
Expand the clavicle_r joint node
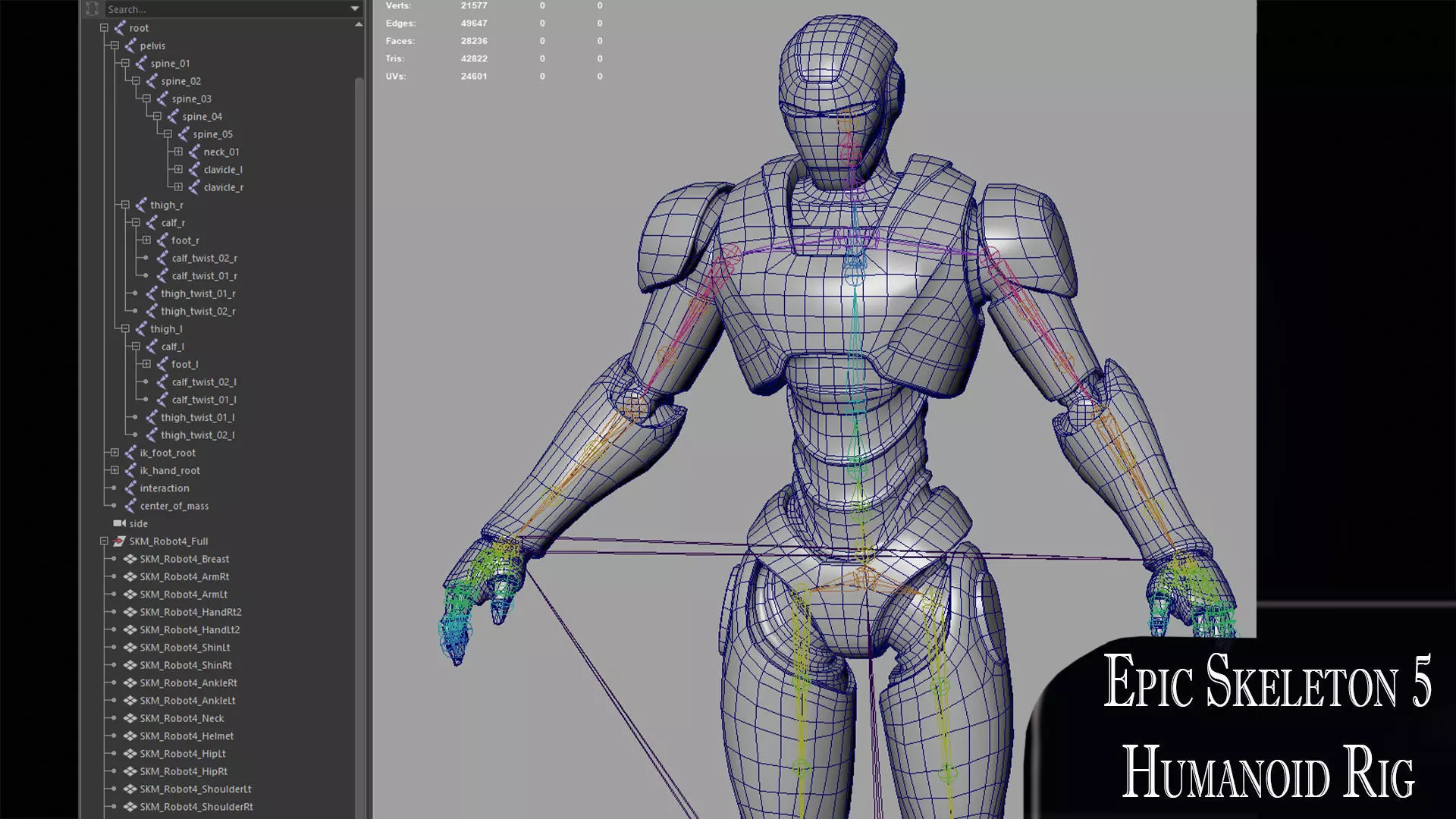[x=178, y=187]
